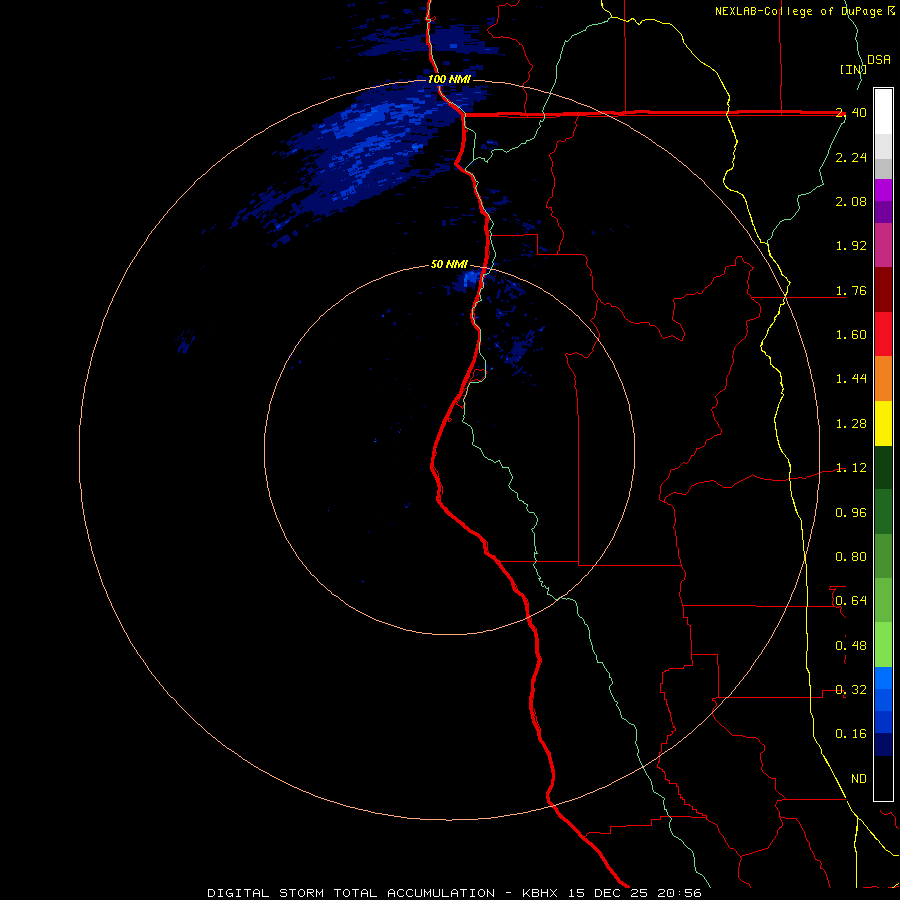900x900 pixels.
Task: Click the DSA product label
Action: (x=878, y=59)
